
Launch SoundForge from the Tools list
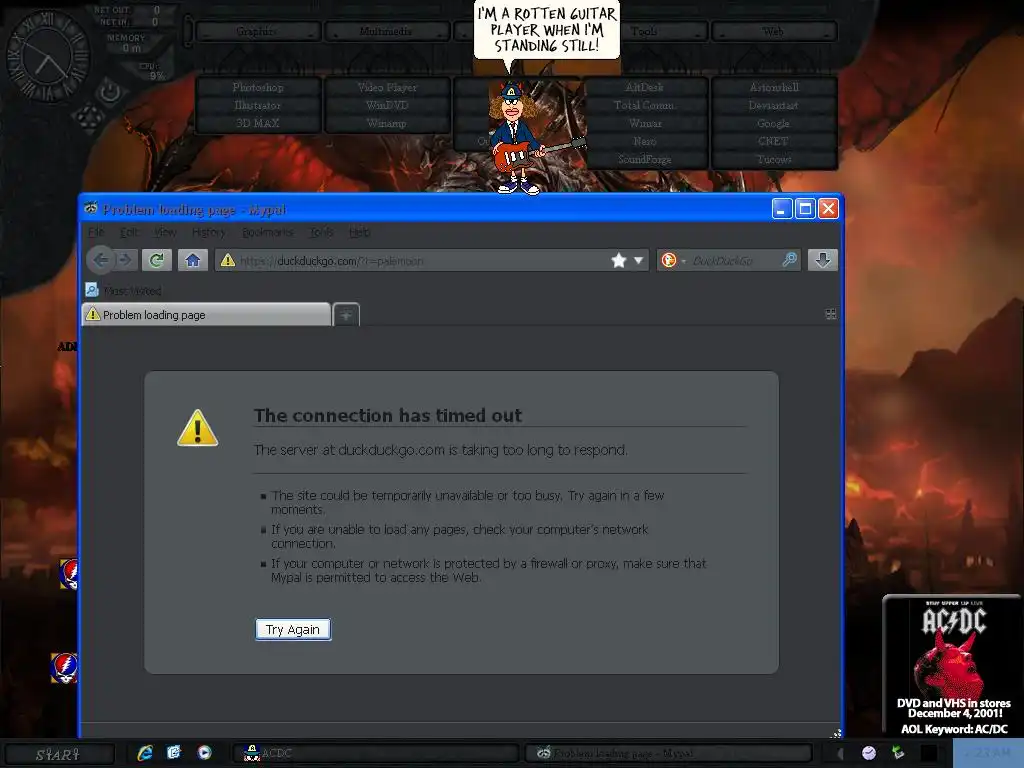645,159
